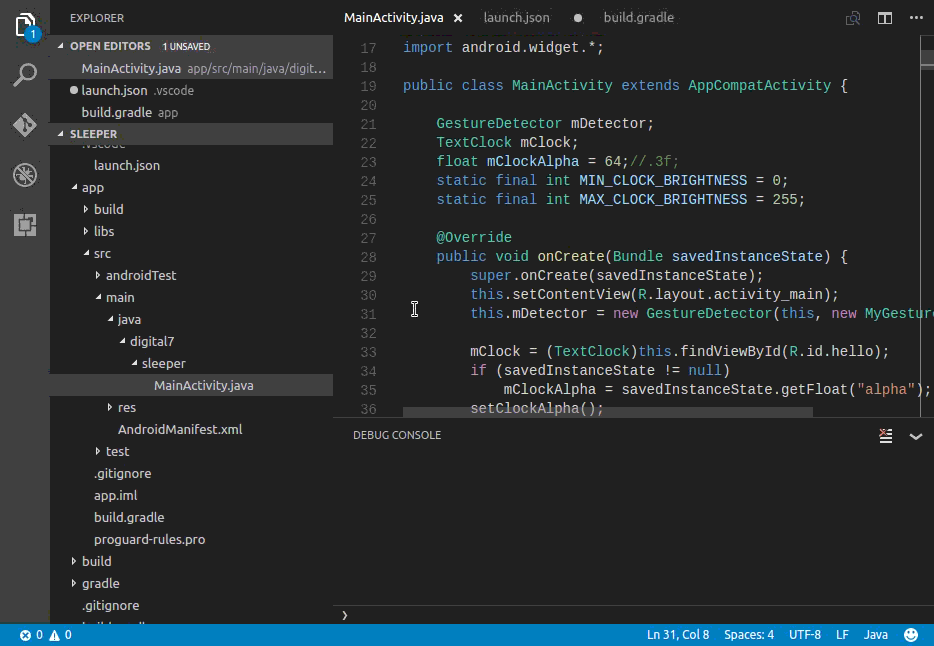The image size is (934, 646).
Task: Open the Source Control (Git) view
Action: (25, 125)
